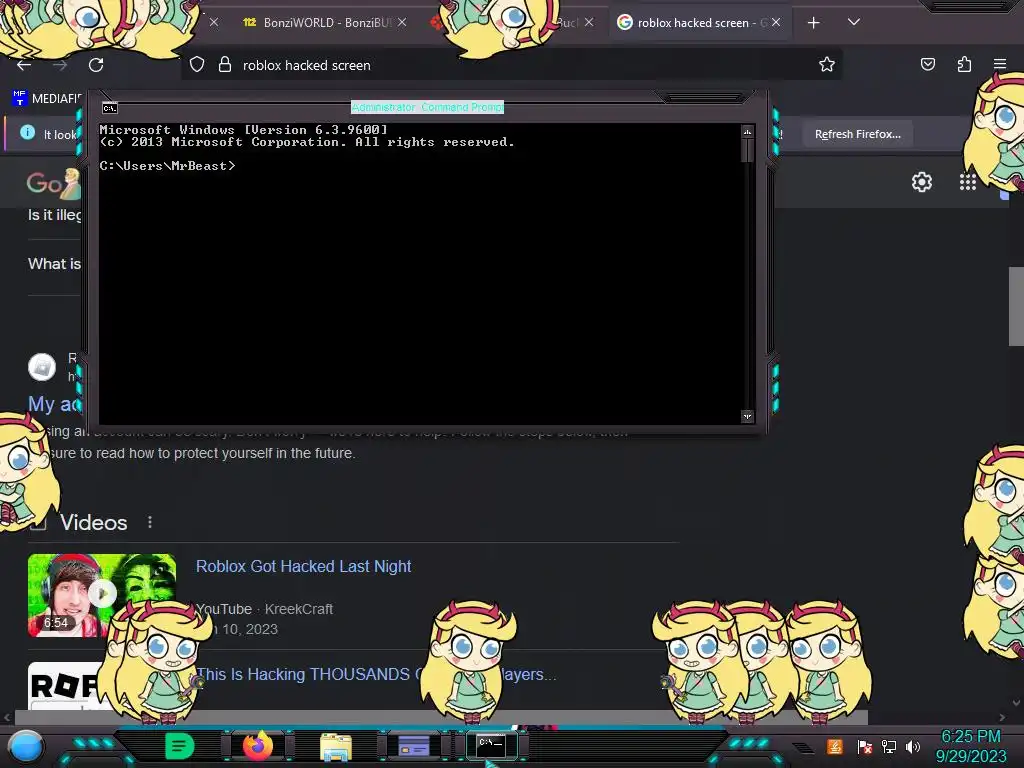Open the ROBLOX video thumbnail
Viewport: 1024px width, 768px height.
coord(65,686)
